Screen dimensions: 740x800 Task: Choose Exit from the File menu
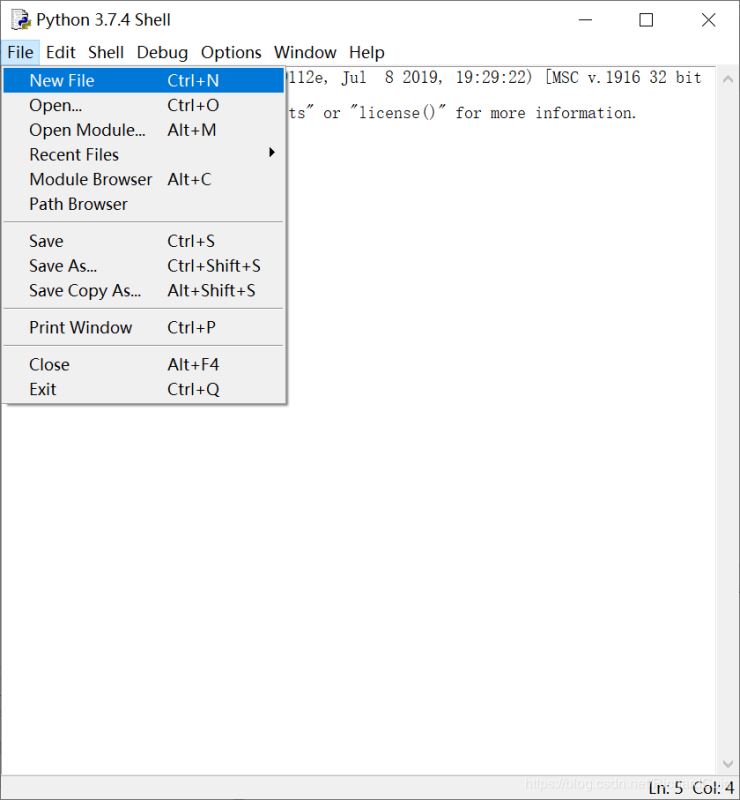click(143, 389)
